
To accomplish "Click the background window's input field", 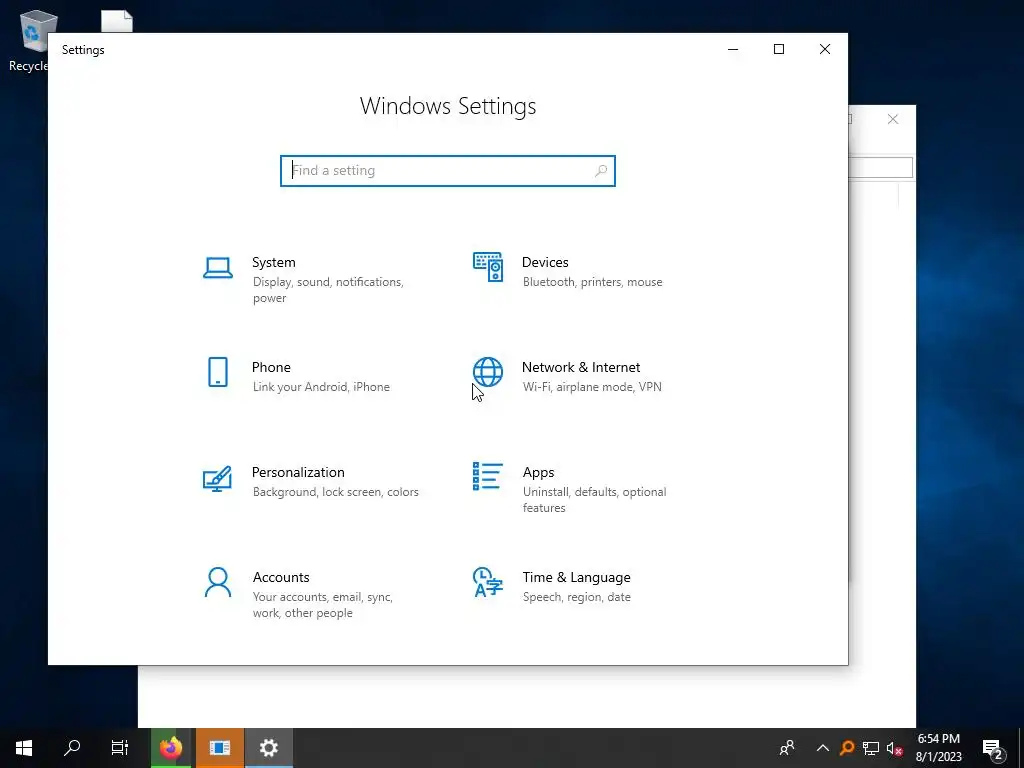I will (880, 167).
